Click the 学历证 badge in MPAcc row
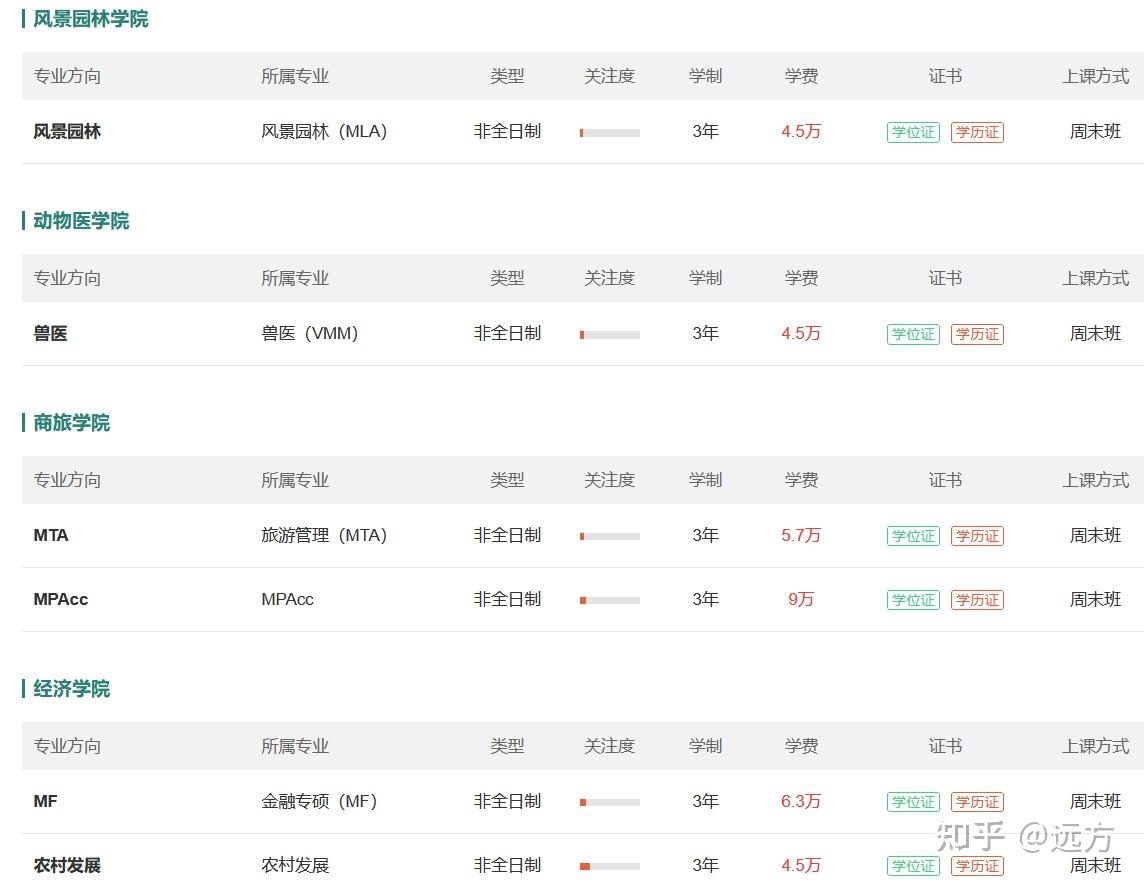Image resolution: width=1144 pixels, height=882 pixels. [977, 600]
